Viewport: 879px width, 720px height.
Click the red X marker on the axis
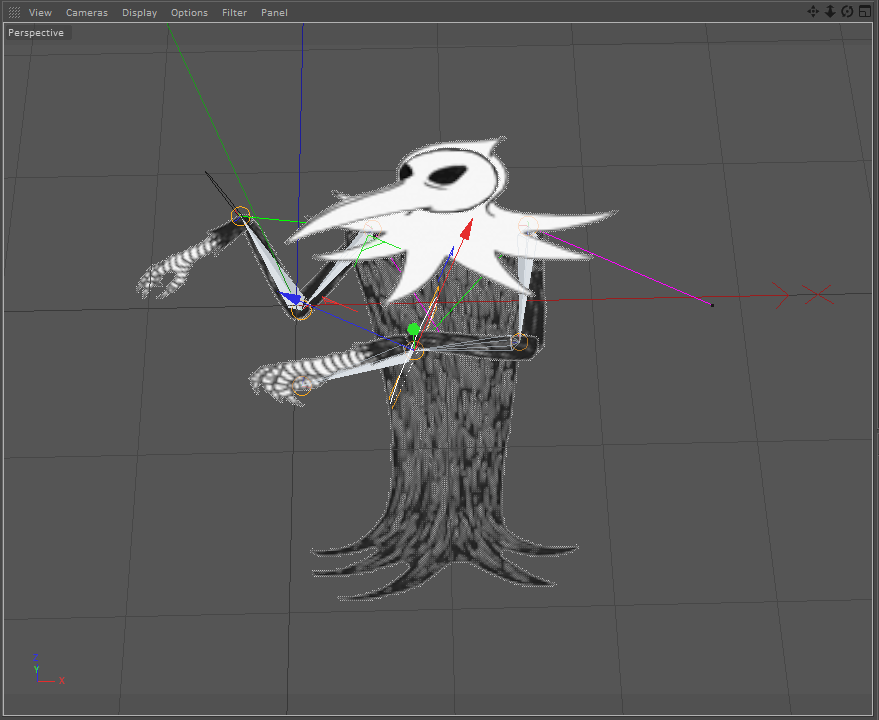coord(818,294)
